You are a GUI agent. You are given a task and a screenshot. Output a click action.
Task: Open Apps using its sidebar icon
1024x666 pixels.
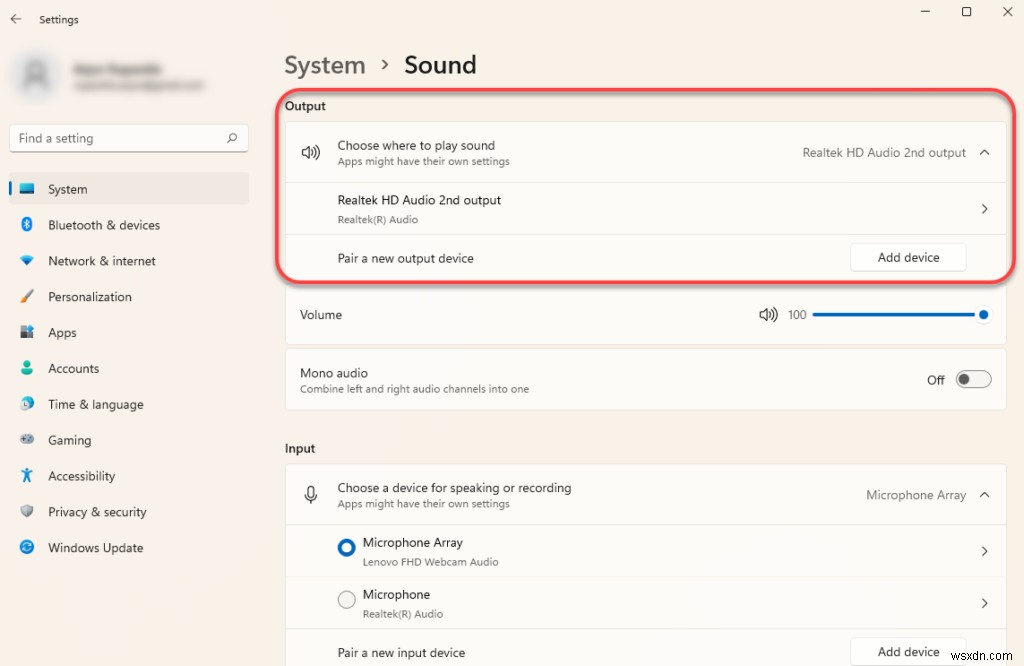pyautogui.click(x=26, y=332)
